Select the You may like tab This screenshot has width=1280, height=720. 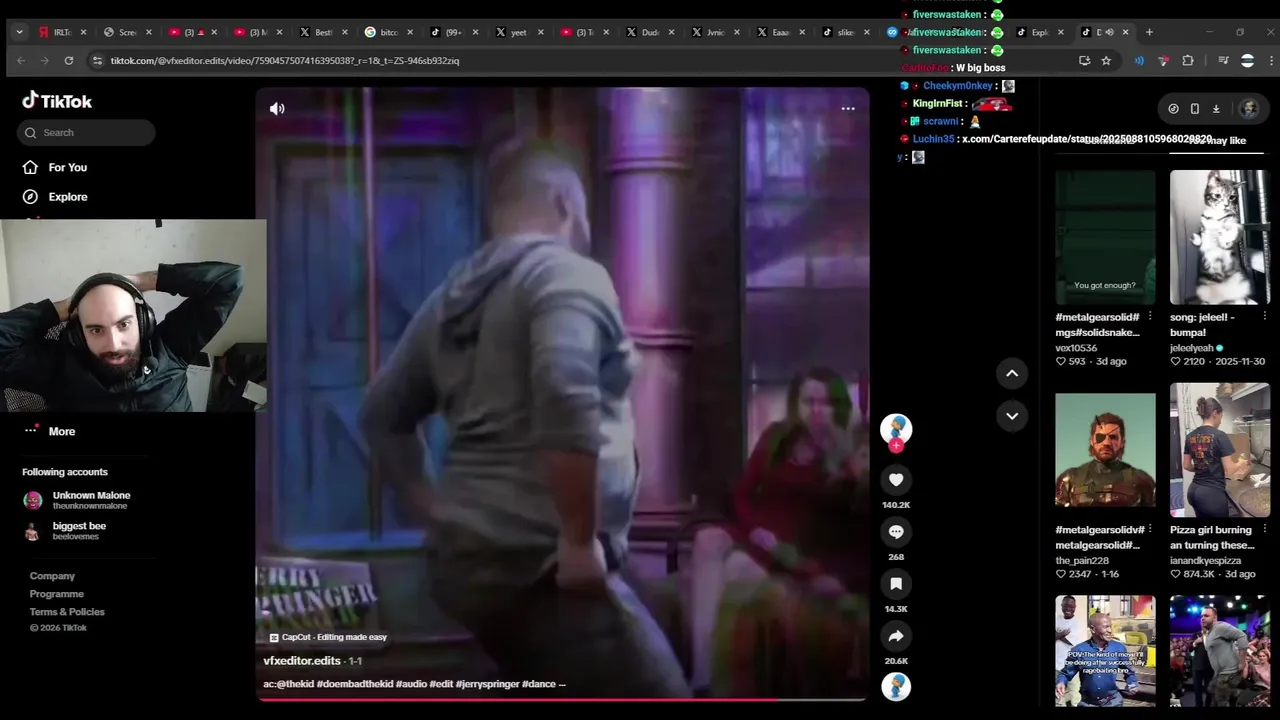(1217, 141)
